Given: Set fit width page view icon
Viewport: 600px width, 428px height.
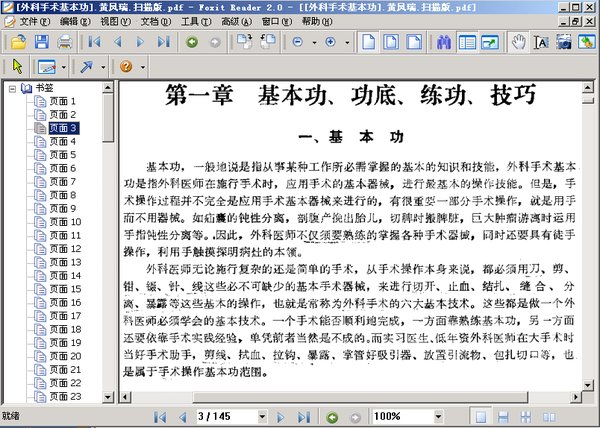Looking at the screenshot, I should pyautogui.click(x=414, y=42).
